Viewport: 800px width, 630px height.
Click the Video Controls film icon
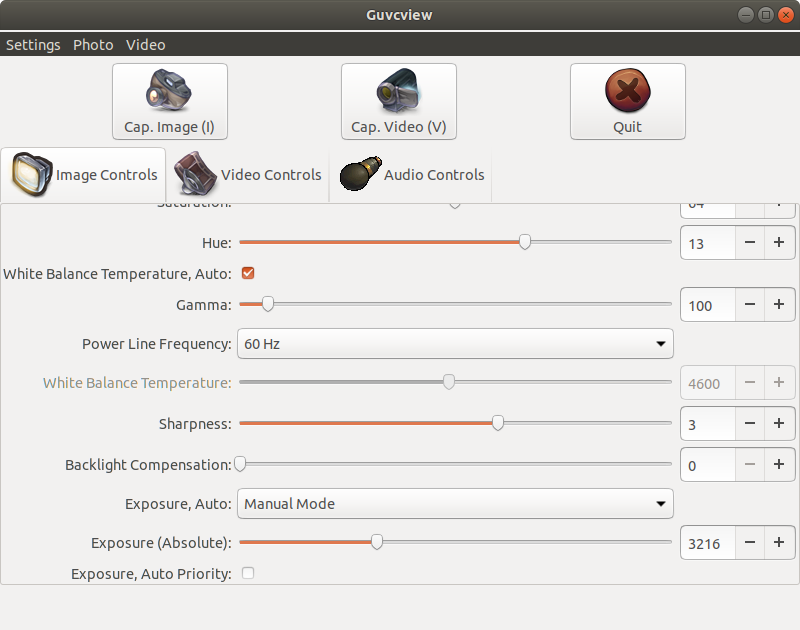[x=195, y=174]
